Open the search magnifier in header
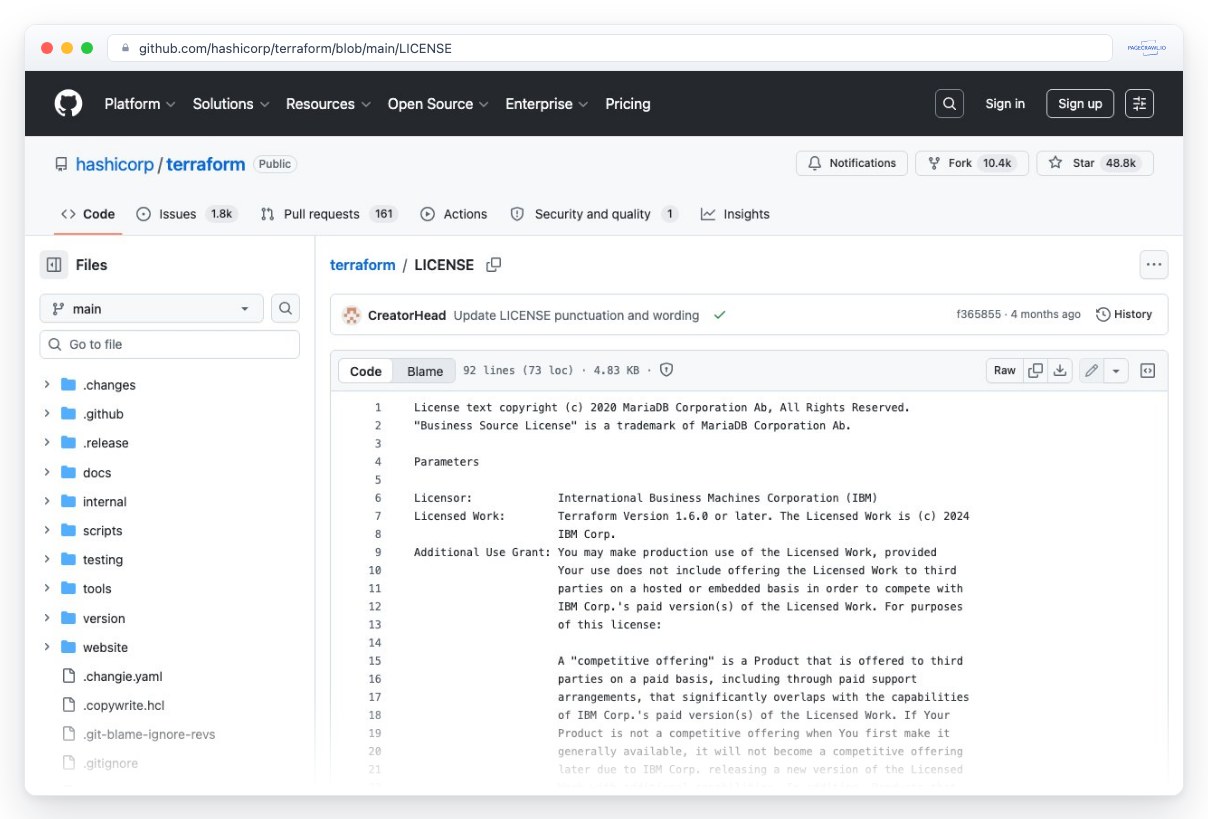The image size is (1208, 819). (x=949, y=103)
